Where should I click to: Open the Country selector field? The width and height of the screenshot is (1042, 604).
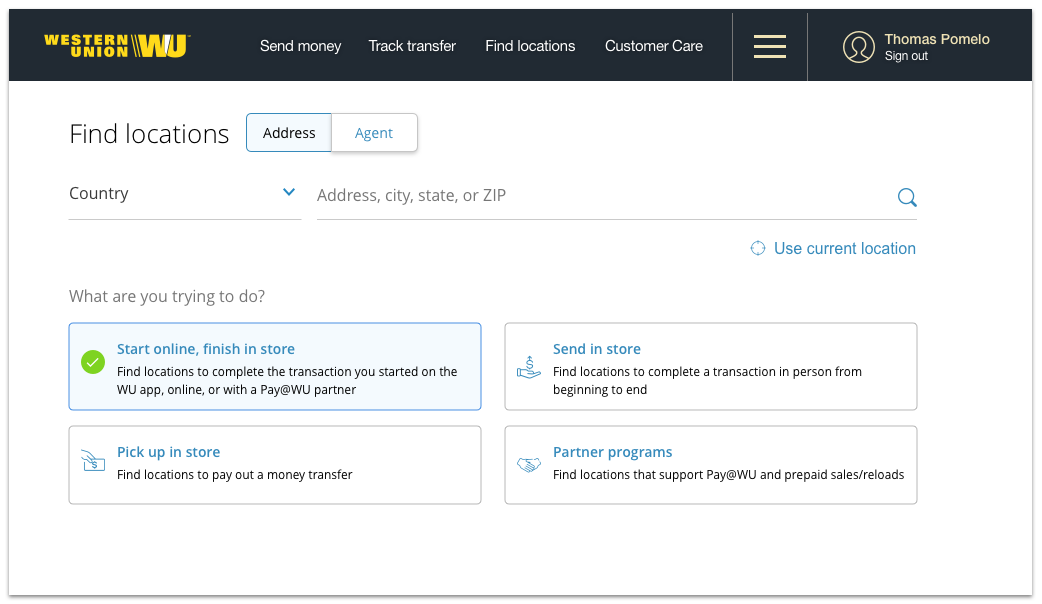point(185,195)
